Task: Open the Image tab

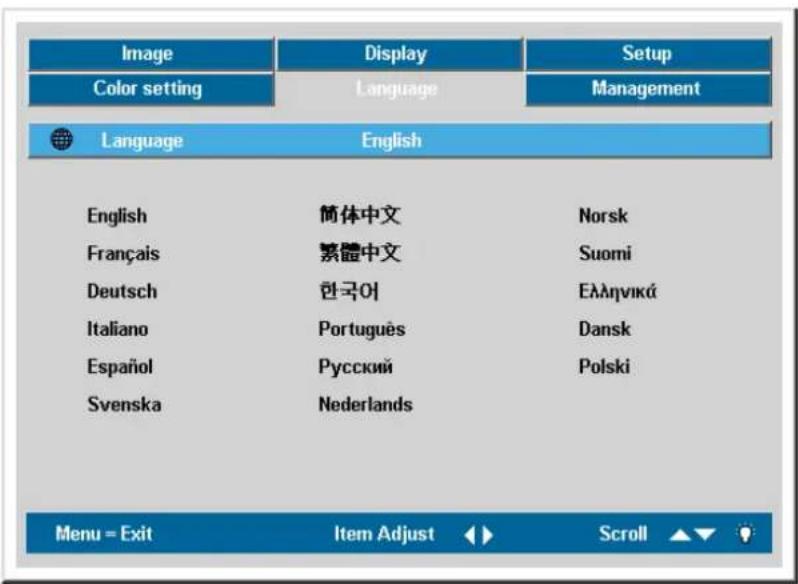Action: pos(151,54)
